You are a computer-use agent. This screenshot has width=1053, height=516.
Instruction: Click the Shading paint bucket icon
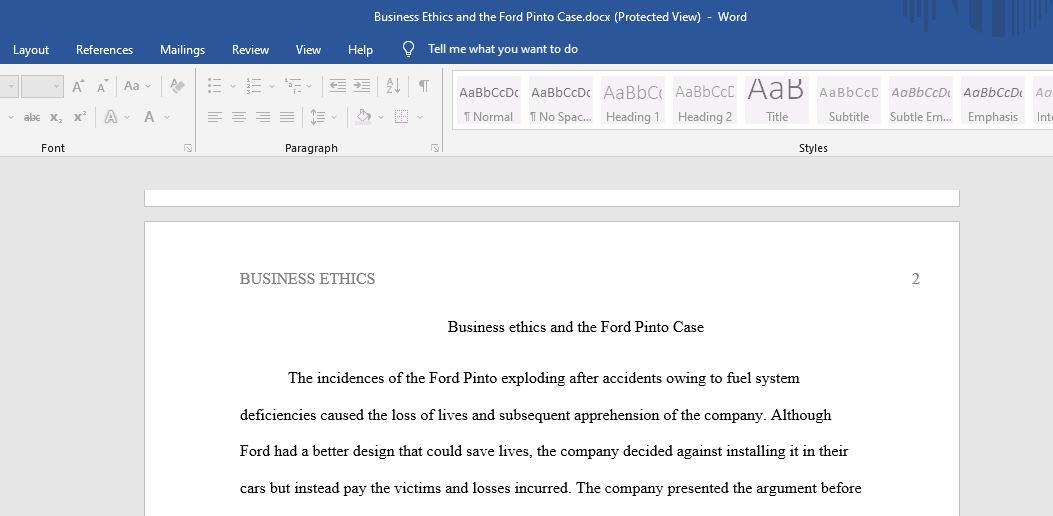[x=363, y=117]
